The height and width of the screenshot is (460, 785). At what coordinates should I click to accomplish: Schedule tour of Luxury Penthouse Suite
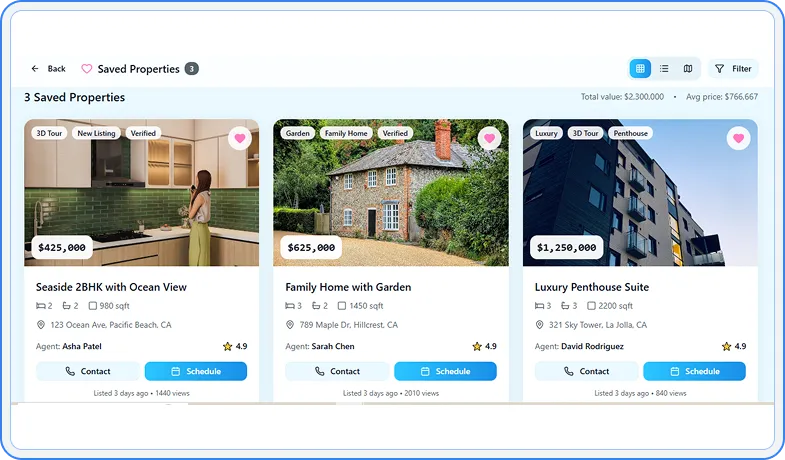tap(694, 371)
